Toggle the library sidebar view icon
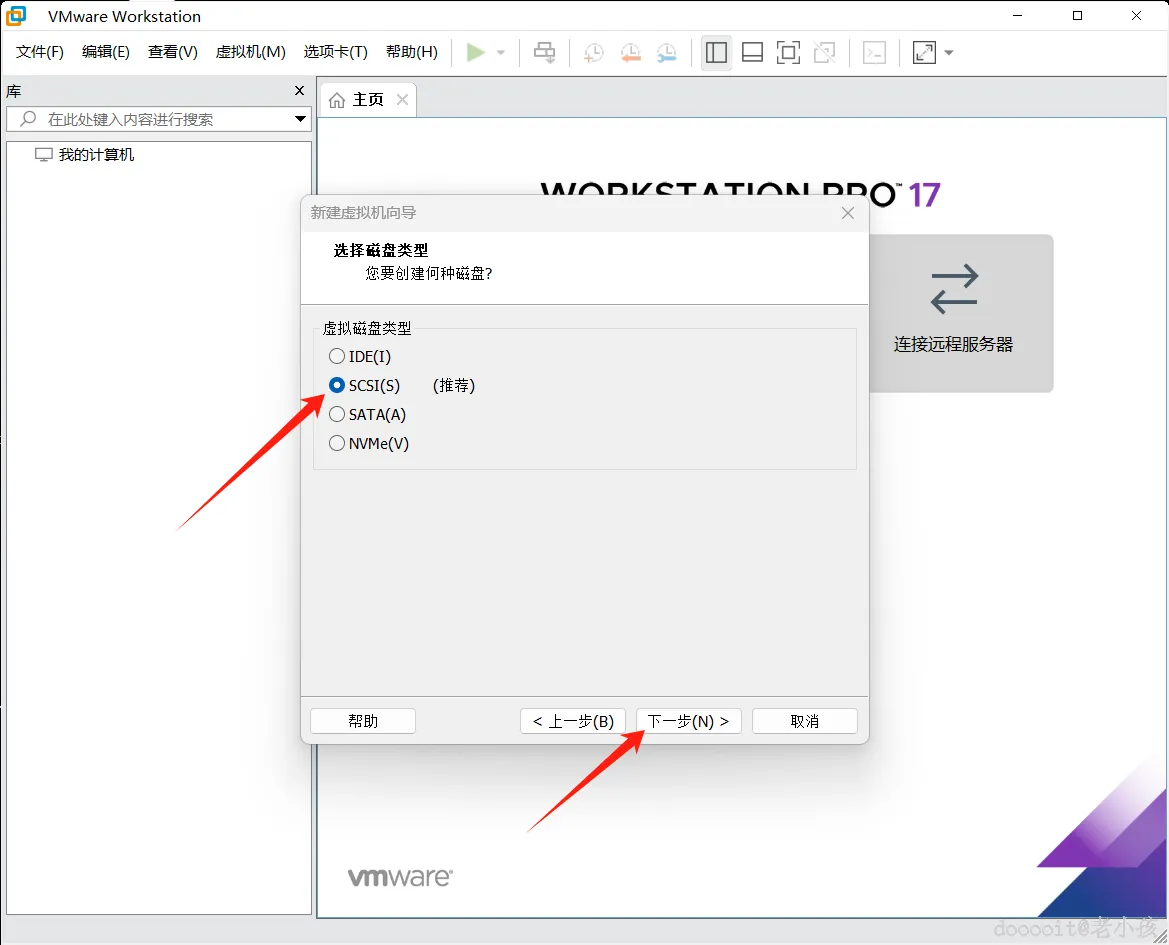1169x945 pixels. [716, 53]
